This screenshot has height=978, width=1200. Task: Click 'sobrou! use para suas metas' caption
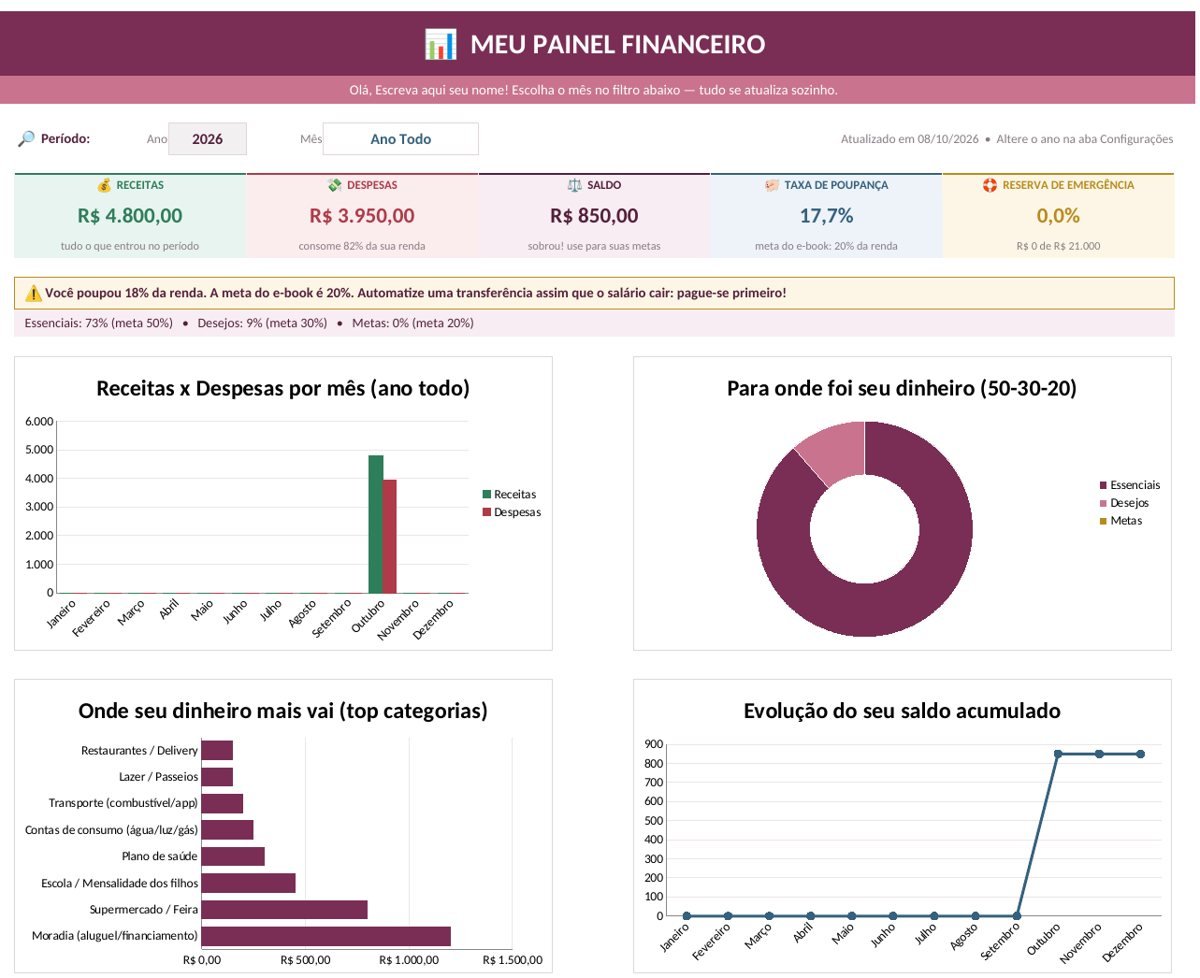pyautogui.click(x=594, y=246)
